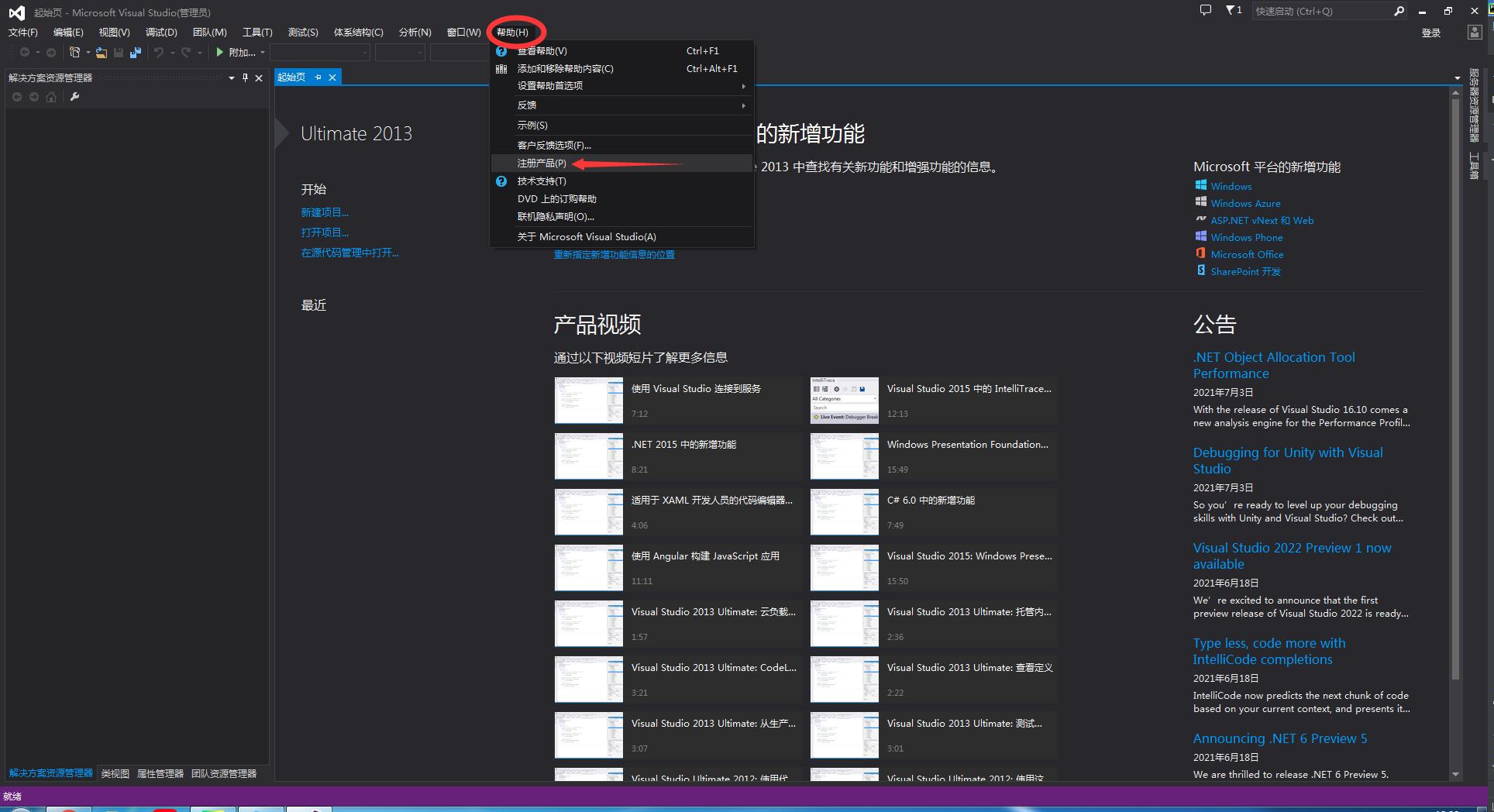Image resolution: width=1494 pixels, height=812 pixels.
Task: Click the feedback speech bubble icon
Action: tap(1205, 11)
